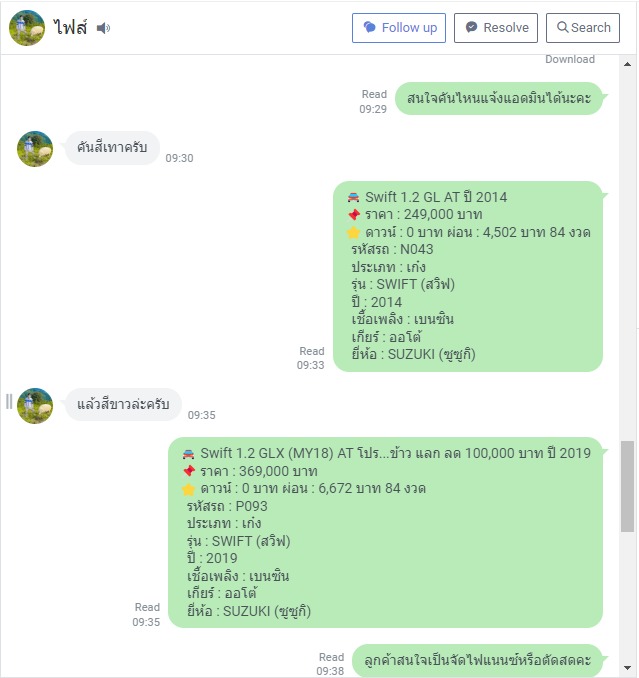Click avatar beside the 09:30 message
Image resolution: width=639 pixels, height=678 pixels.
(35, 149)
